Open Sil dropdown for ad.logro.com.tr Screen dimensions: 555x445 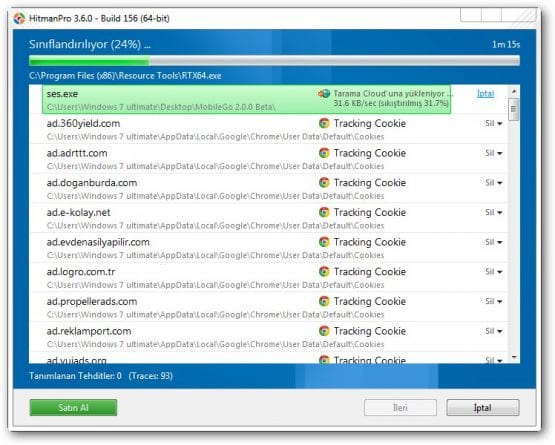[494, 272]
